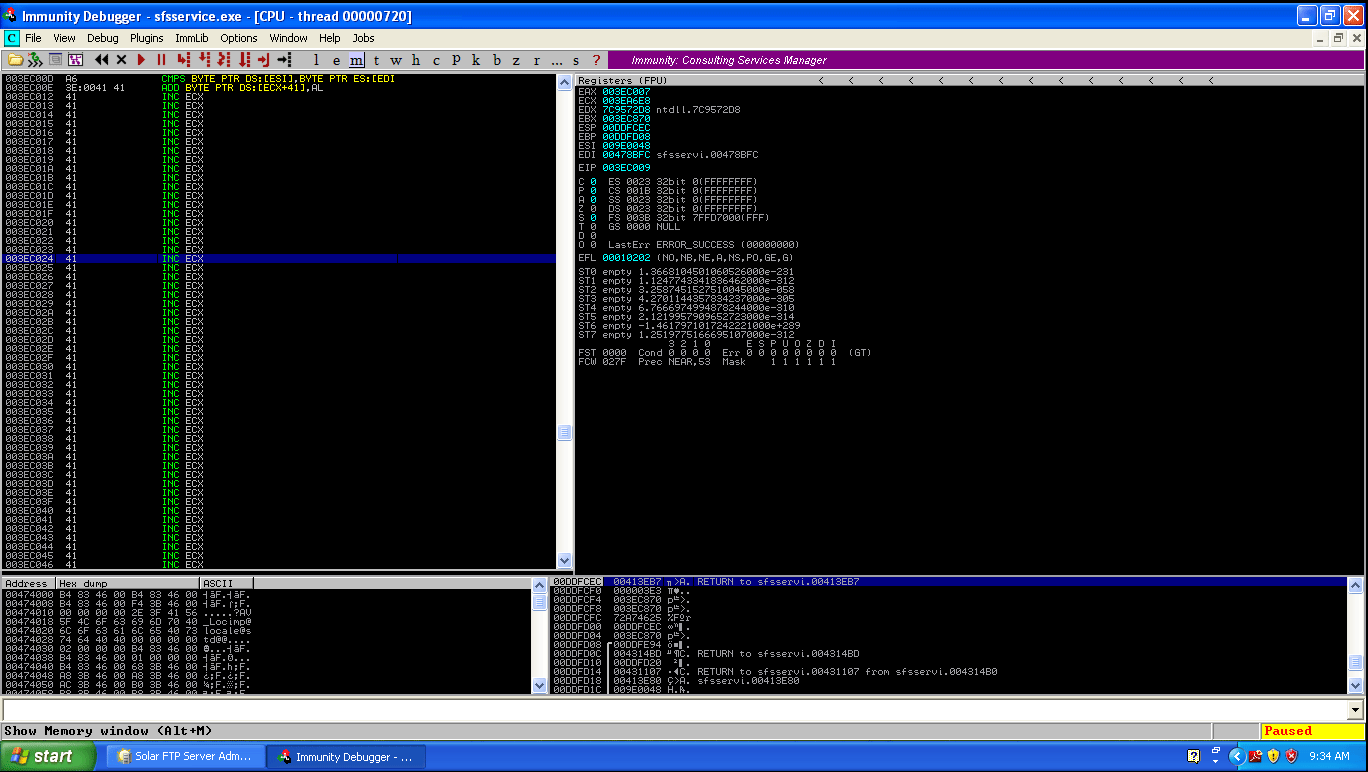Select the EIP register value 003EC009
The height and width of the screenshot is (772, 1368).
(626, 168)
